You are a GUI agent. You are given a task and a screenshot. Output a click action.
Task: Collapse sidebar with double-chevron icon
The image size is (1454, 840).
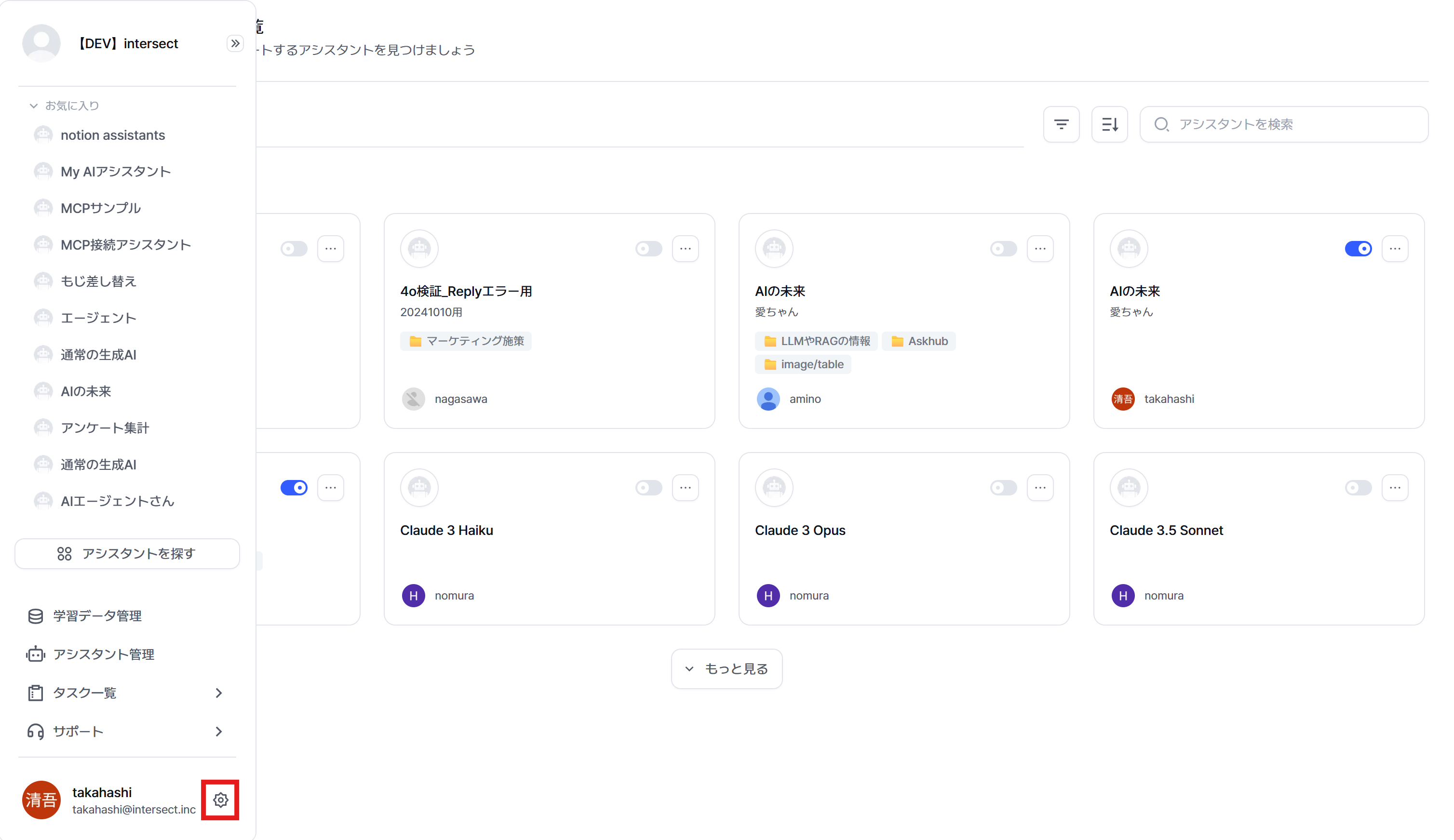[x=235, y=43]
